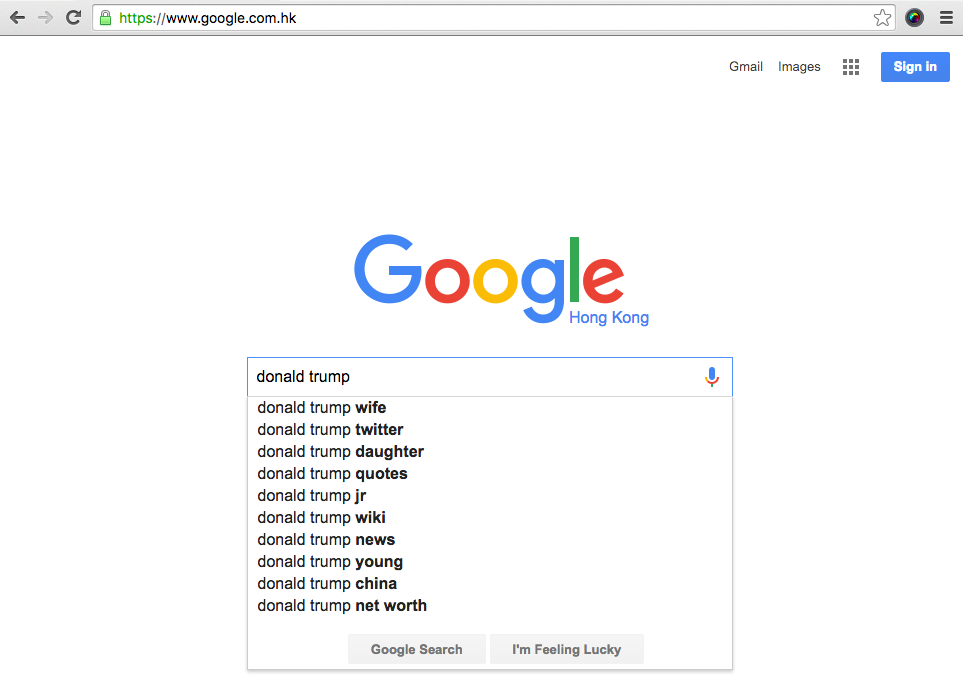Click the browser back arrow
The height and width of the screenshot is (682, 963).
pyautogui.click(x=18, y=18)
